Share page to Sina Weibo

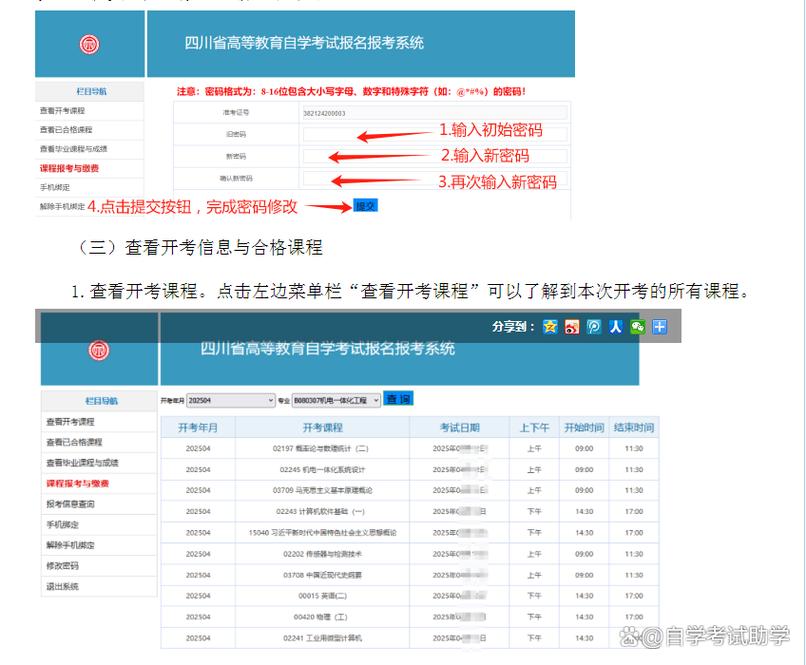[570, 326]
